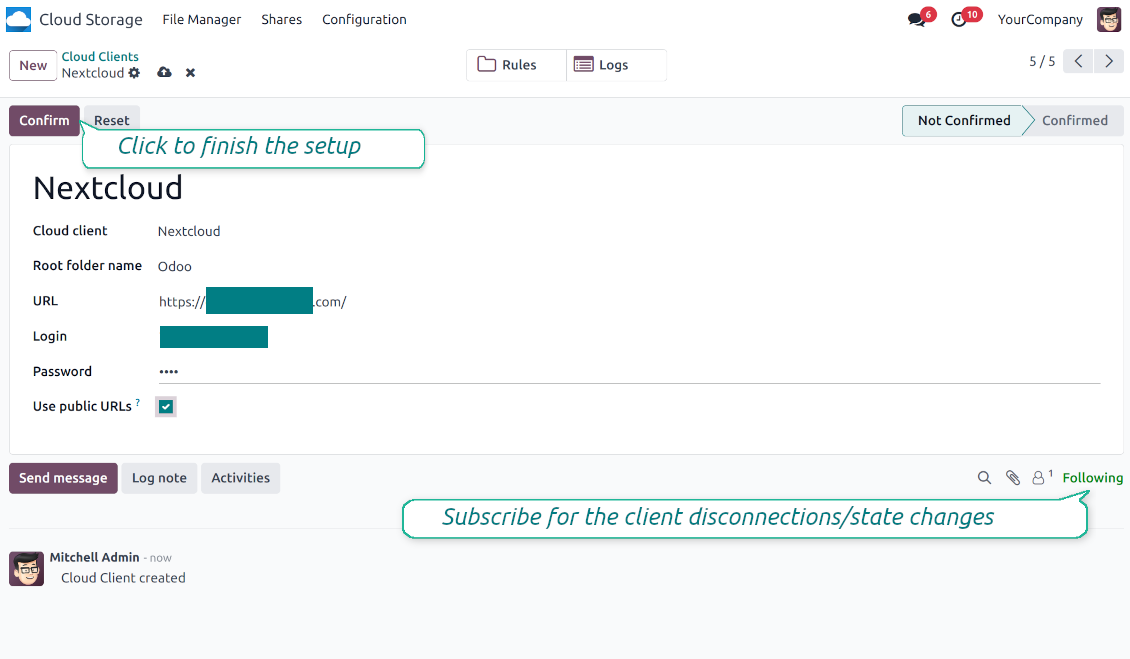Open the Shares menu
Image resolution: width=1130 pixels, height=659 pixels.
pos(281,19)
